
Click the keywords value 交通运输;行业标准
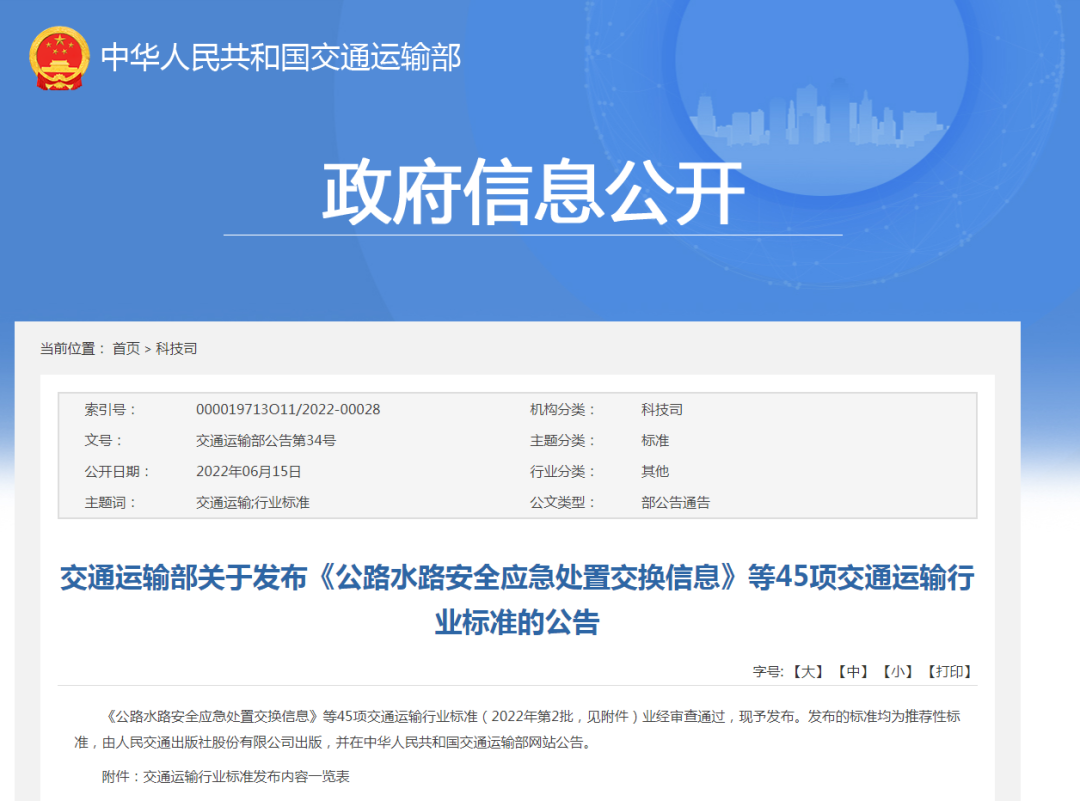tap(253, 502)
